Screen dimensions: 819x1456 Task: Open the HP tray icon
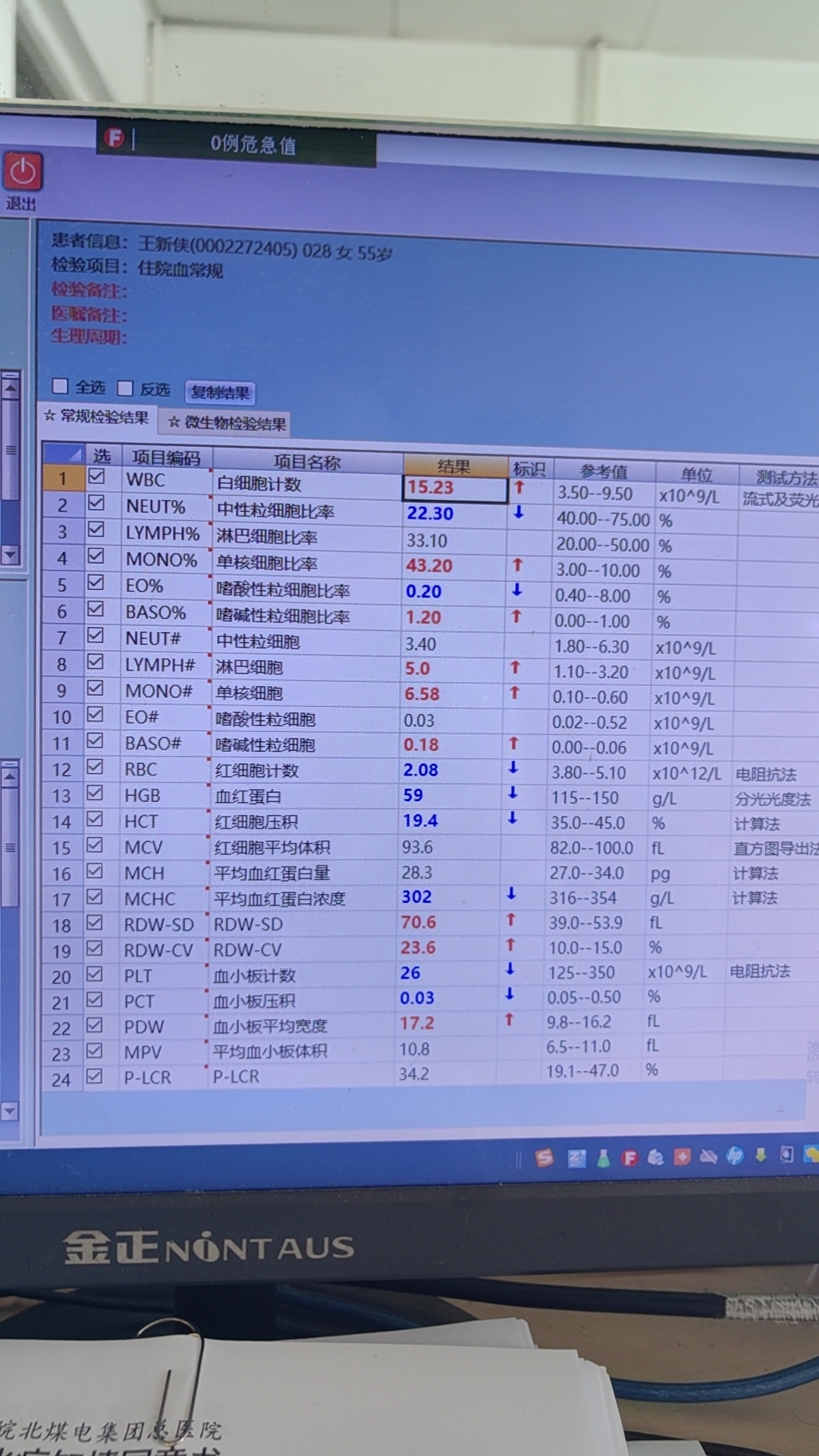735,1156
